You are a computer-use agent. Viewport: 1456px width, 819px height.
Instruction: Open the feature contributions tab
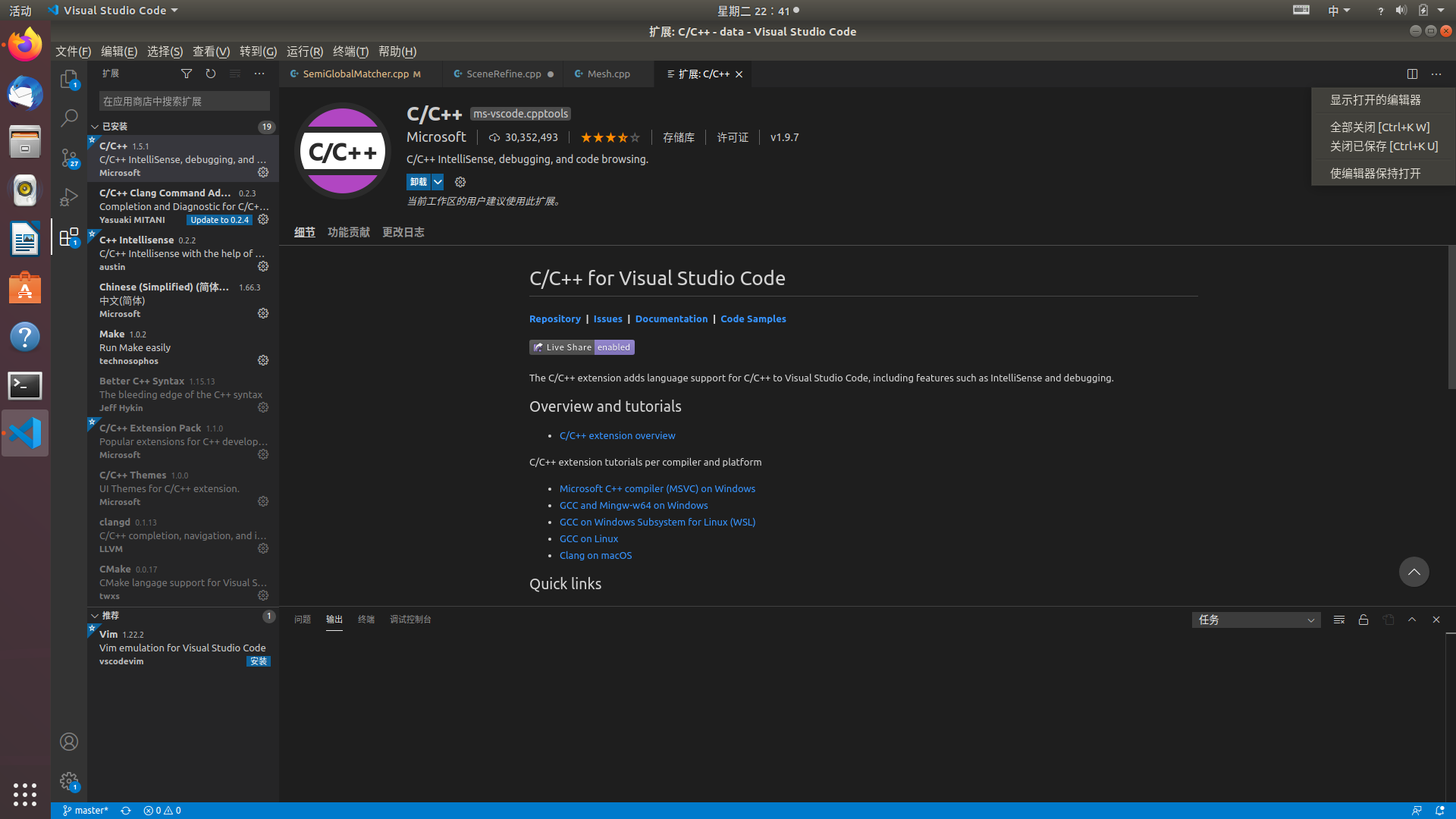[x=349, y=232]
